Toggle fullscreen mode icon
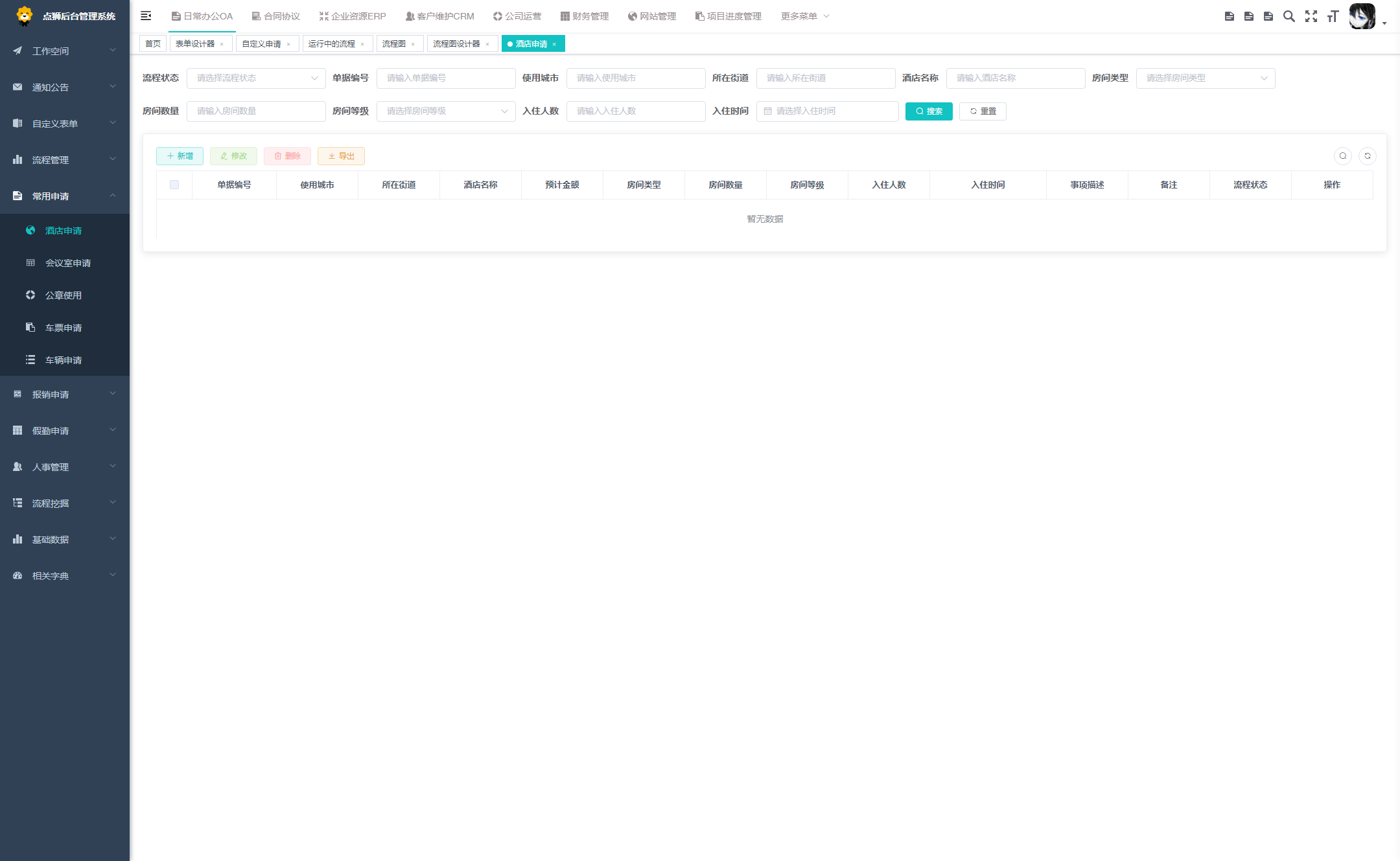Image resolution: width=1400 pixels, height=861 pixels. pos(1311,16)
